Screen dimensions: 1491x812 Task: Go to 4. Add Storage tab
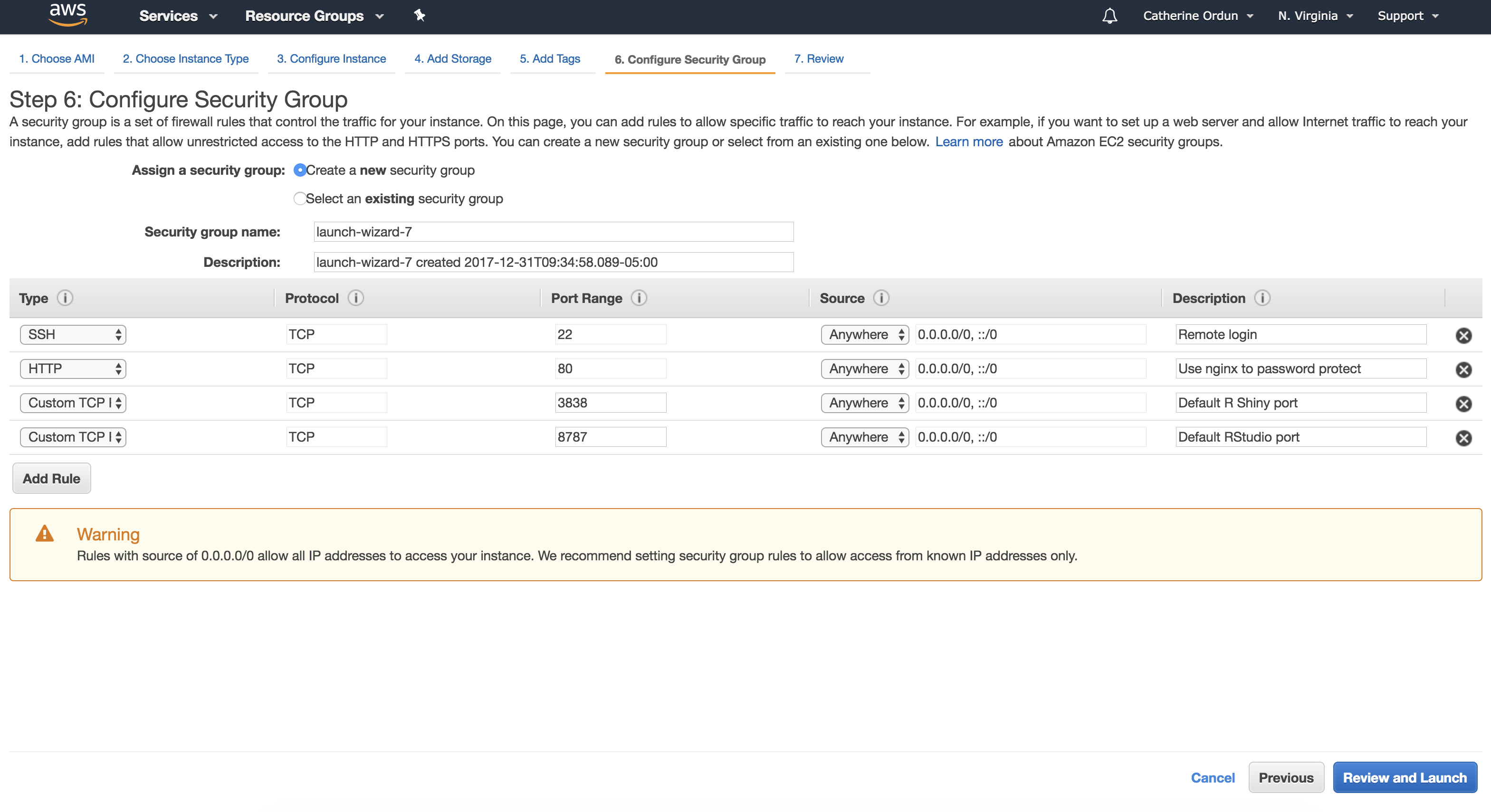click(x=453, y=58)
